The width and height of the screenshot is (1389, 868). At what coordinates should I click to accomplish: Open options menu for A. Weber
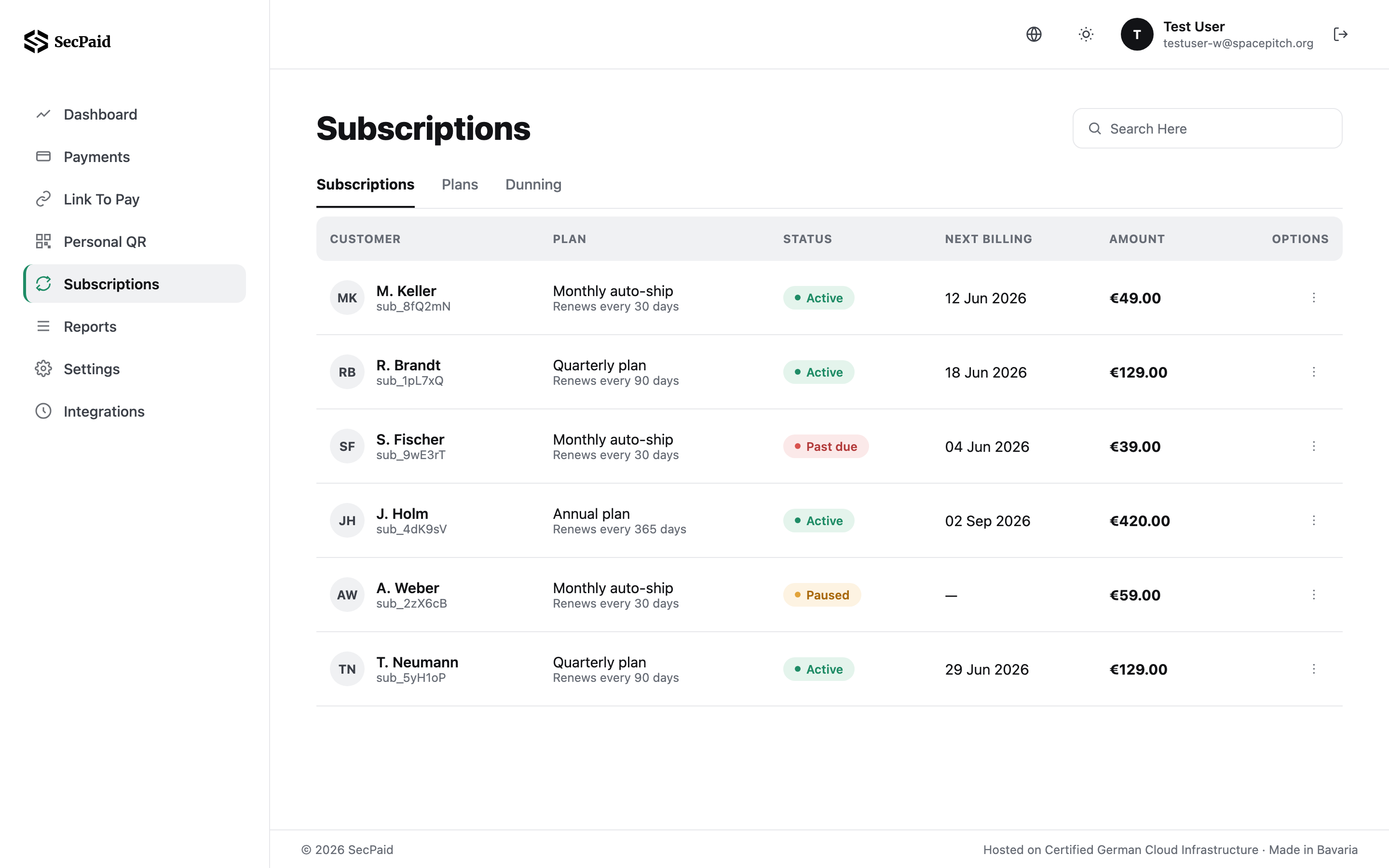(1314, 595)
